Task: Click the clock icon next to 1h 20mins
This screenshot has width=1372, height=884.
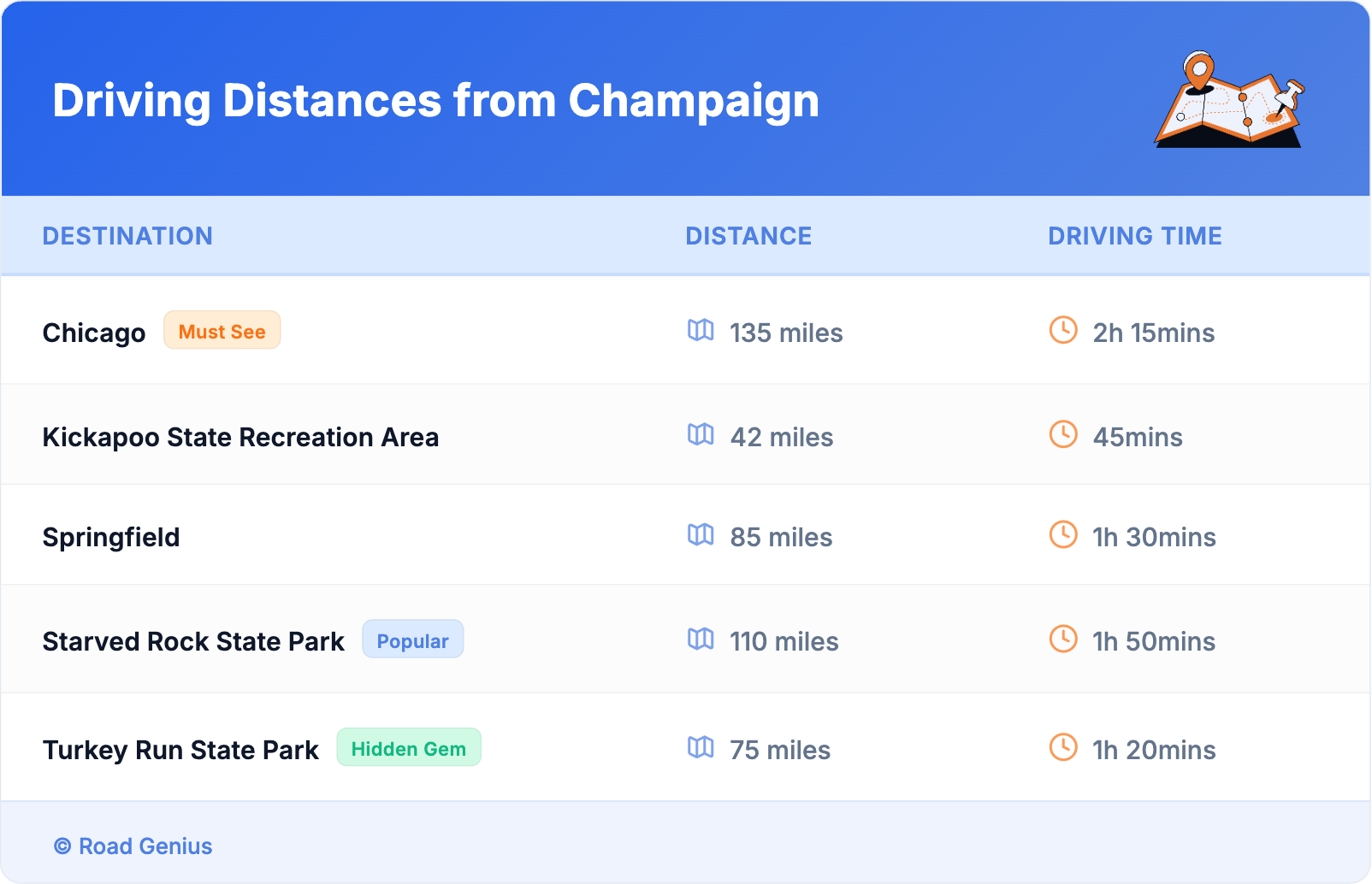Action: coord(1063,747)
